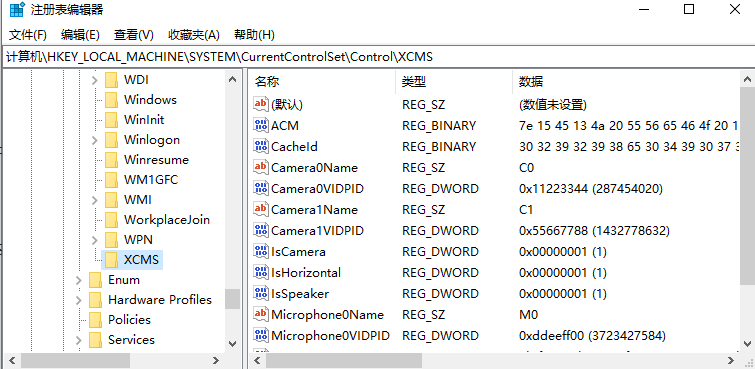Click data value 0x11223344 (287454020)
This screenshot has width=755, height=369.
pyautogui.click(x=591, y=189)
